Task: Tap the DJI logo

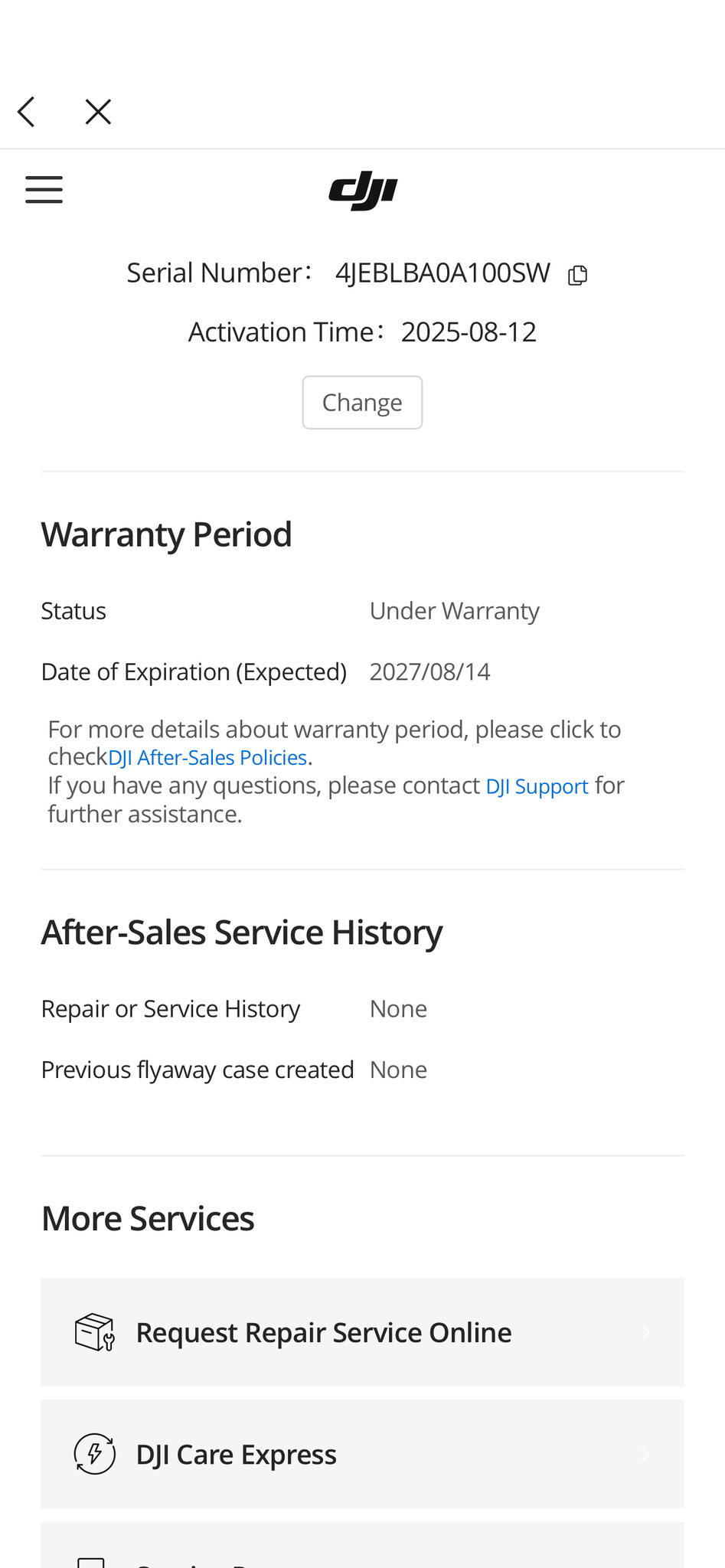Action: click(x=363, y=191)
